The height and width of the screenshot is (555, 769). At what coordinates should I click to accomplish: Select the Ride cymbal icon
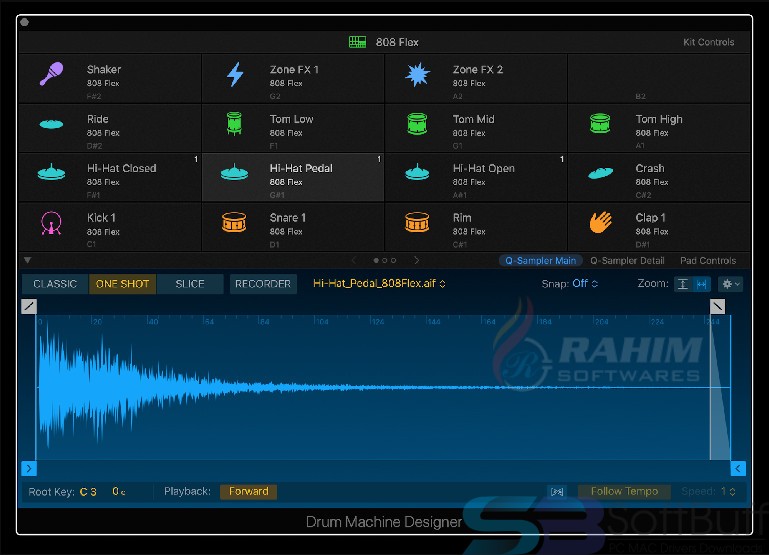[51, 125]
